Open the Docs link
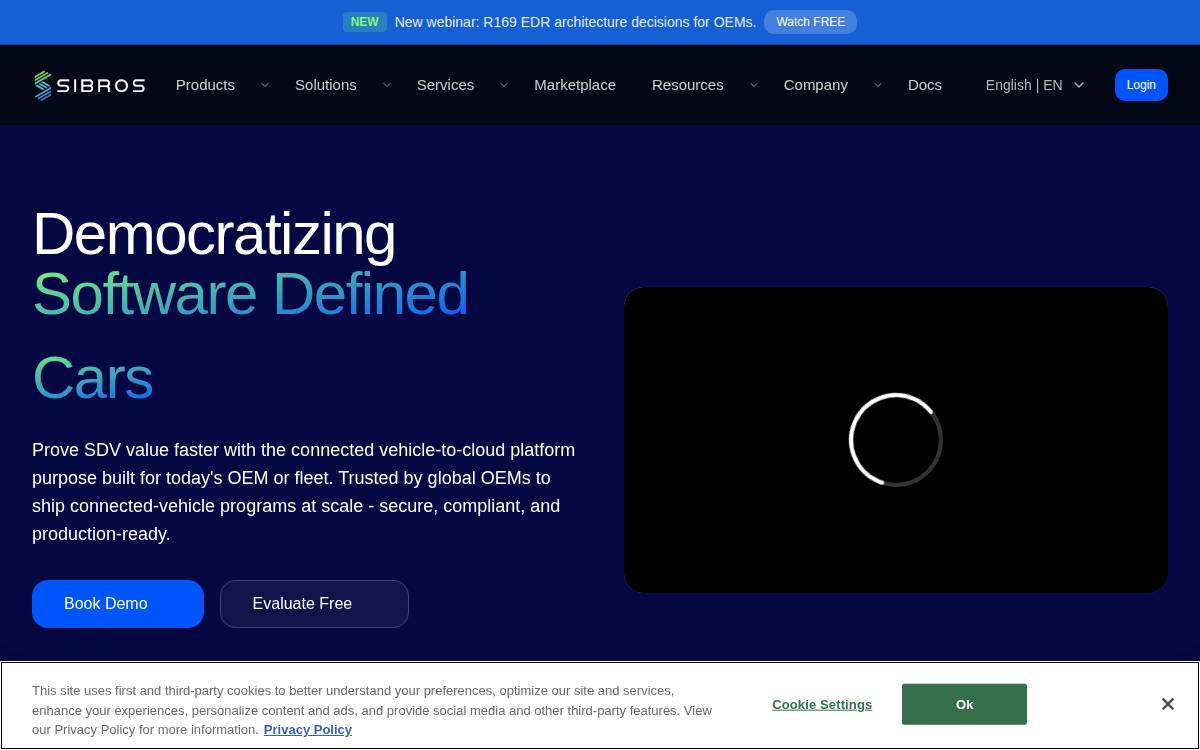This screenshot has width=1200, height=750. click(x=925, y=85)
